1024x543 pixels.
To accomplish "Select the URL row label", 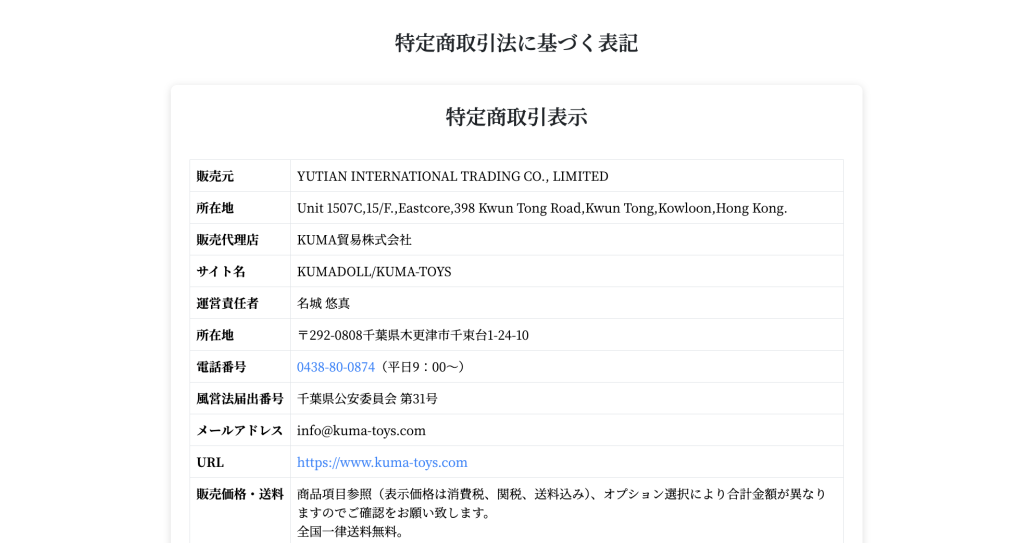I will [x=210, y=463].
